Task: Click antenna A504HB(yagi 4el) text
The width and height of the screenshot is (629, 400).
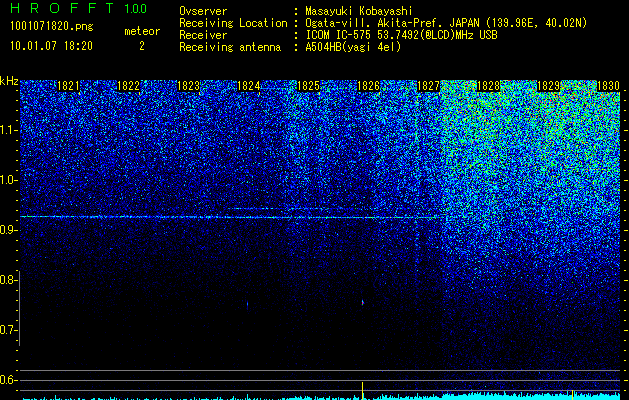Action: pyautogui.click(x=353, y=47)
